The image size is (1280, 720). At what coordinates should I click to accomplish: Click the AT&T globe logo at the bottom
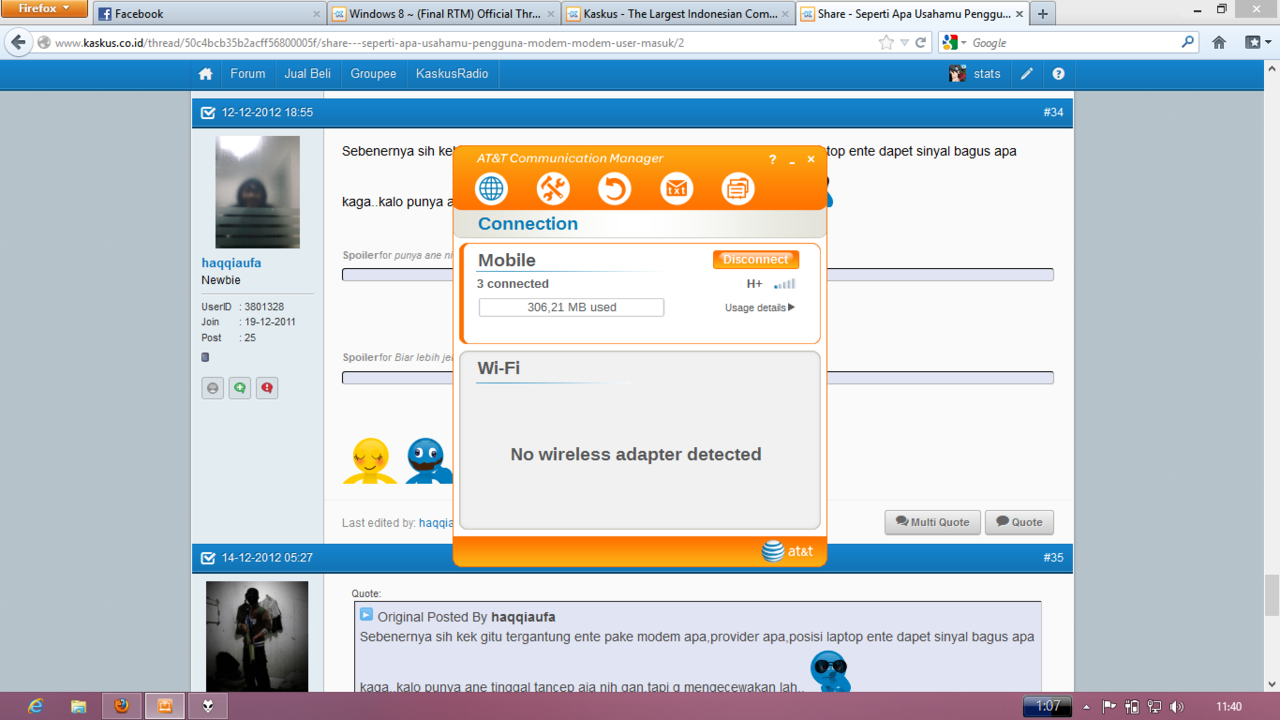773,551
